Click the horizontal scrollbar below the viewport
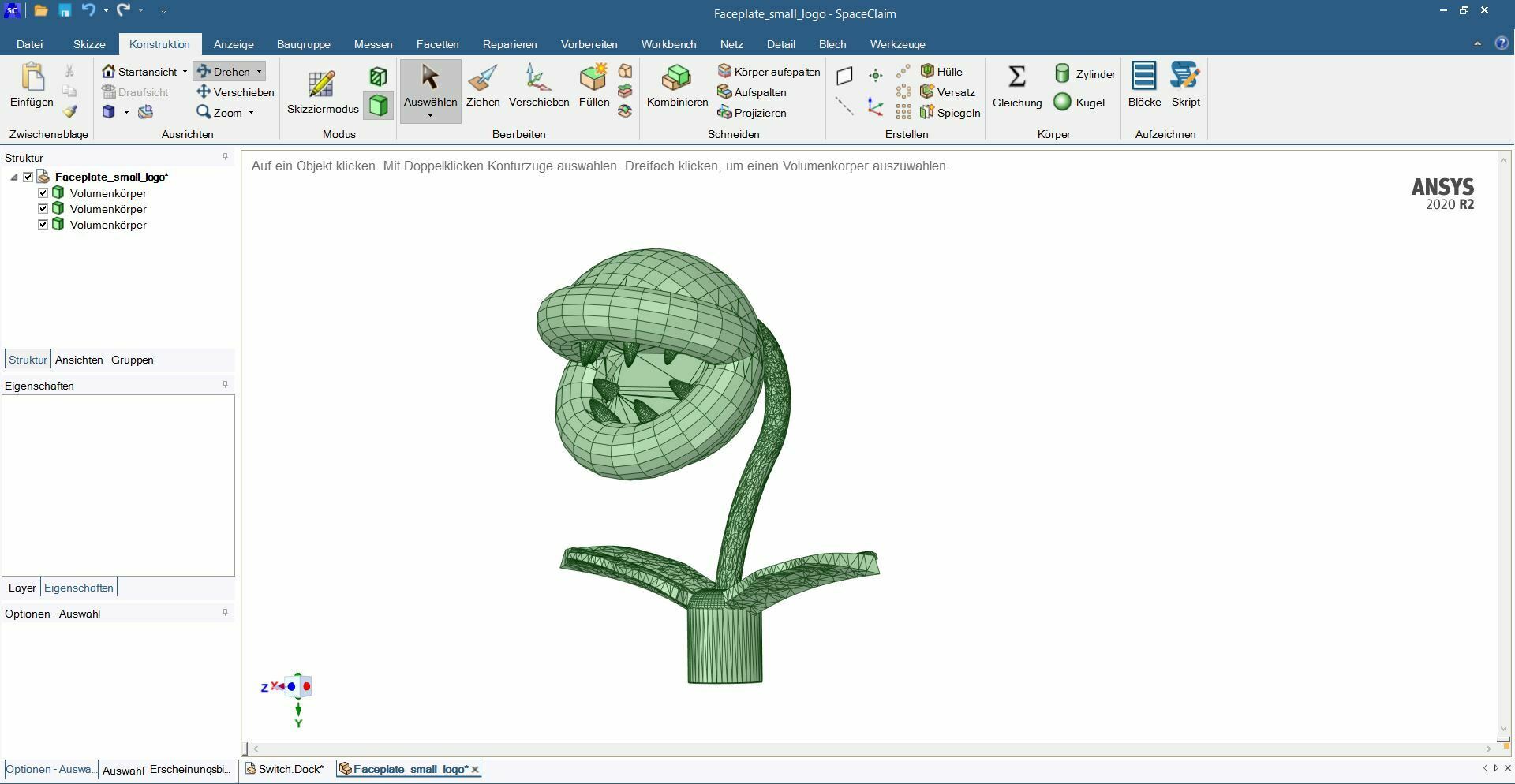The width and height of the screenshot is (1515, 784). pos(868,749)
